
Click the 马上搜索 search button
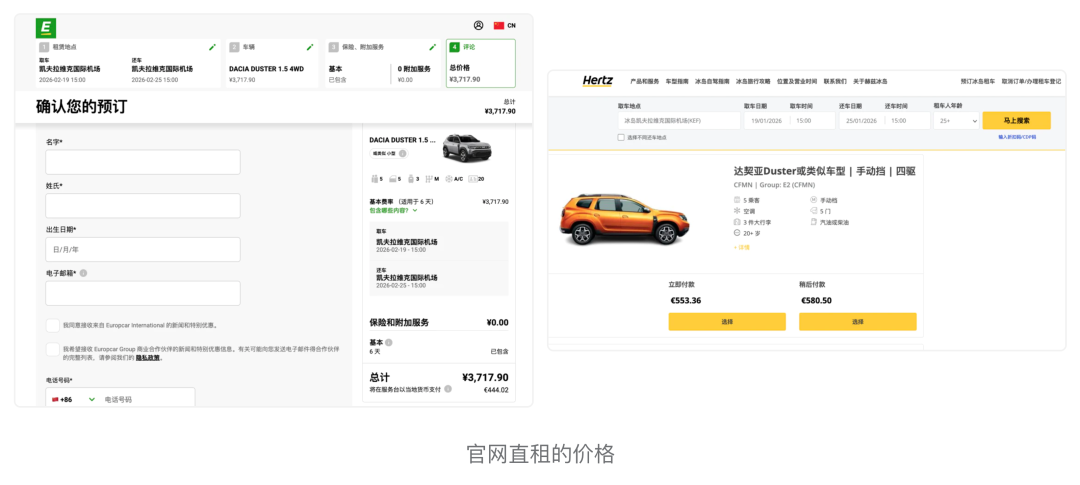[x=1017, y=121]
